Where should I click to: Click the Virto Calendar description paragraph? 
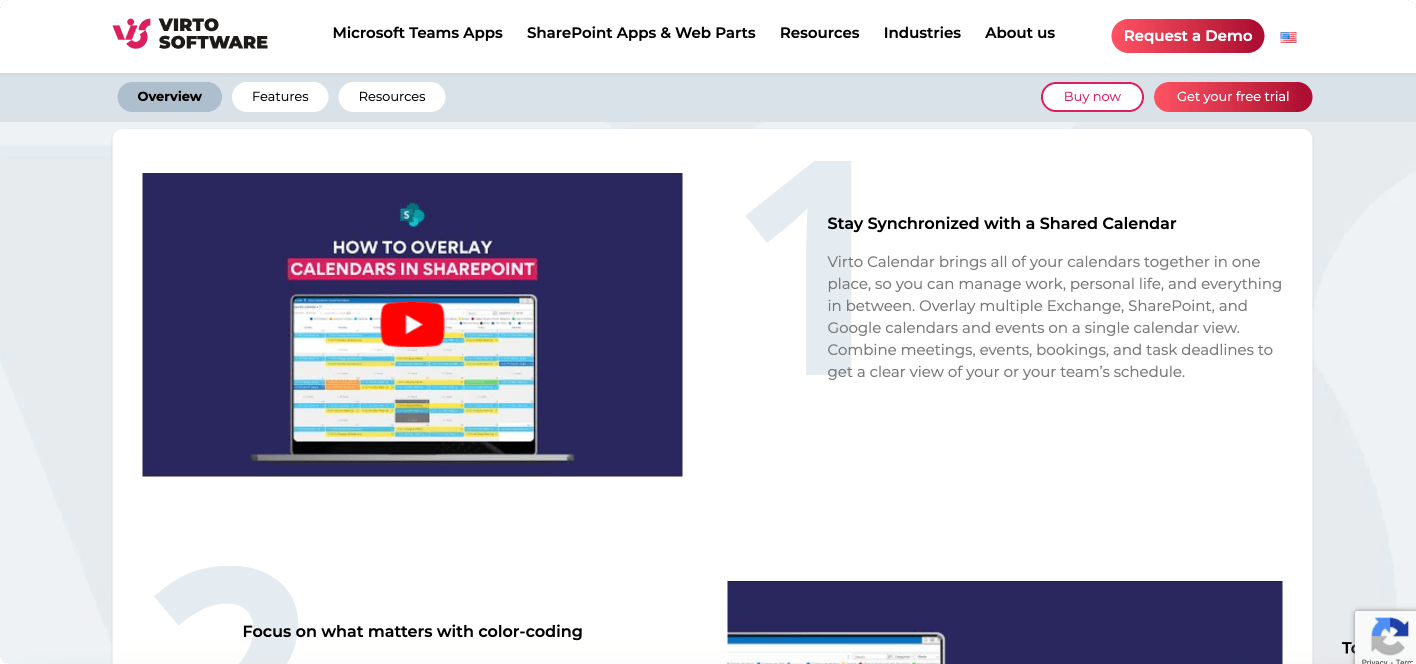(x=1055, y=317)
